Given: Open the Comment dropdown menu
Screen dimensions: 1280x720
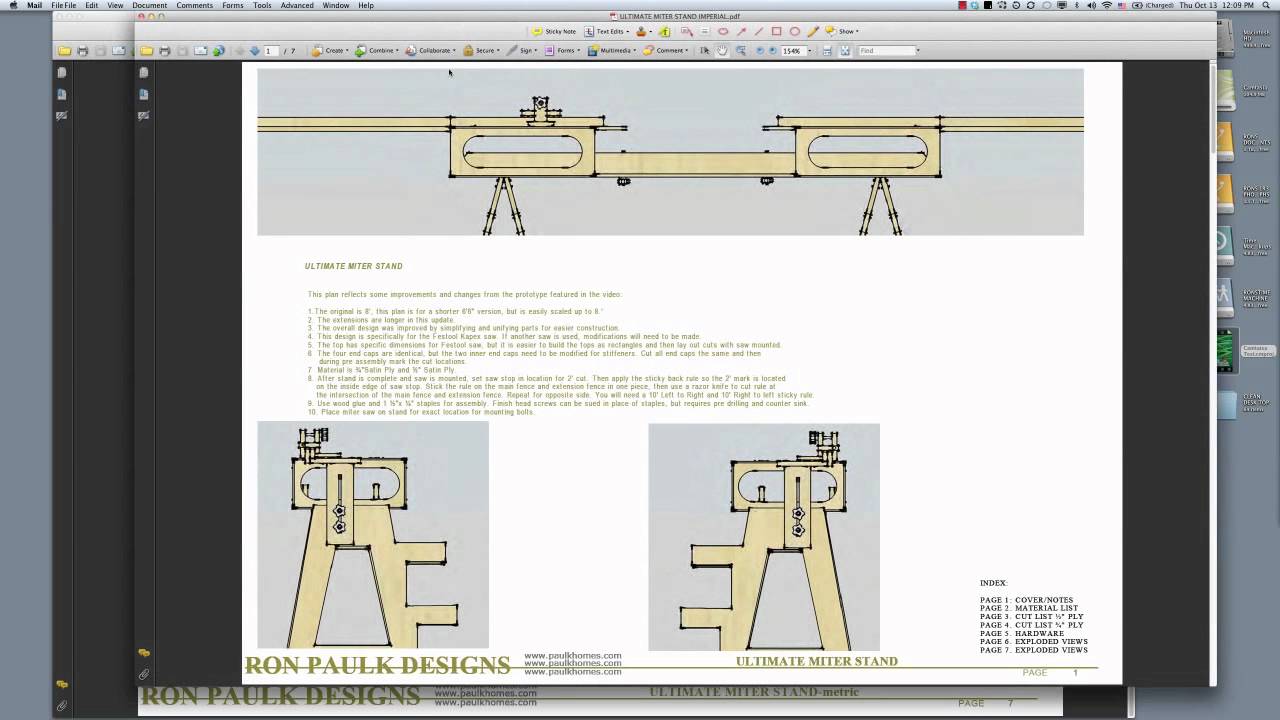Looking at the screenshot, I should [x=666, y=50].
